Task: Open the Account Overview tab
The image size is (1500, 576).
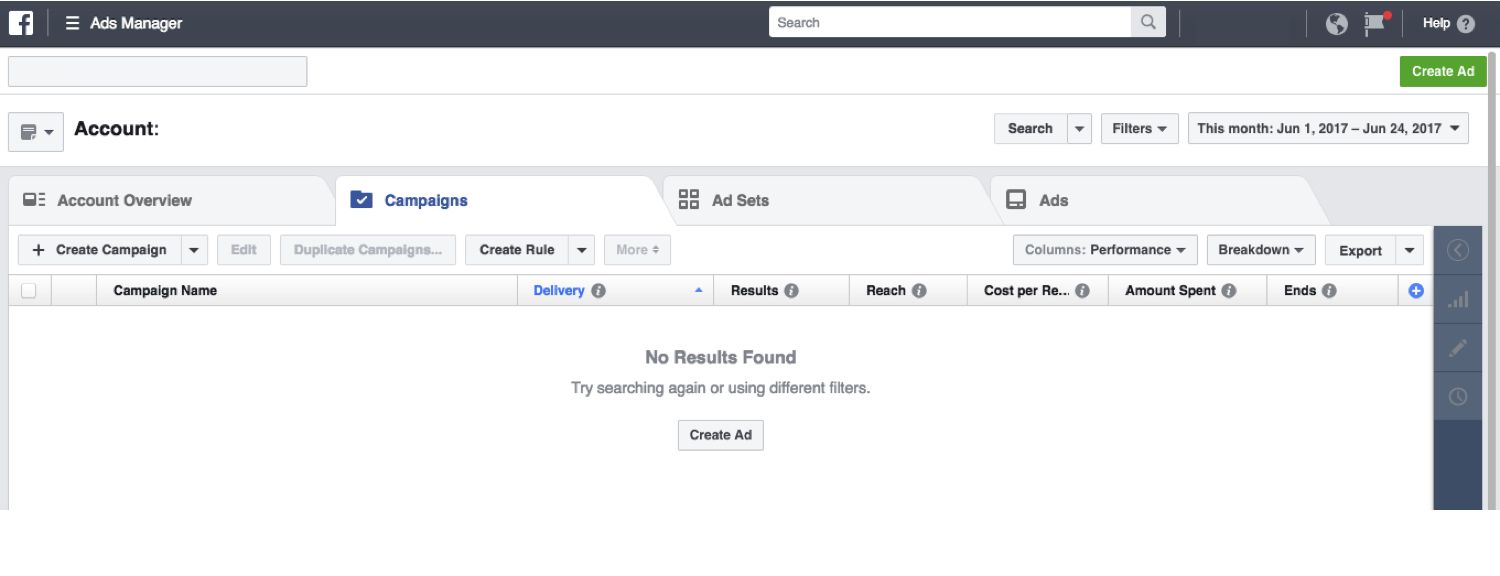Action: point(124,200)
